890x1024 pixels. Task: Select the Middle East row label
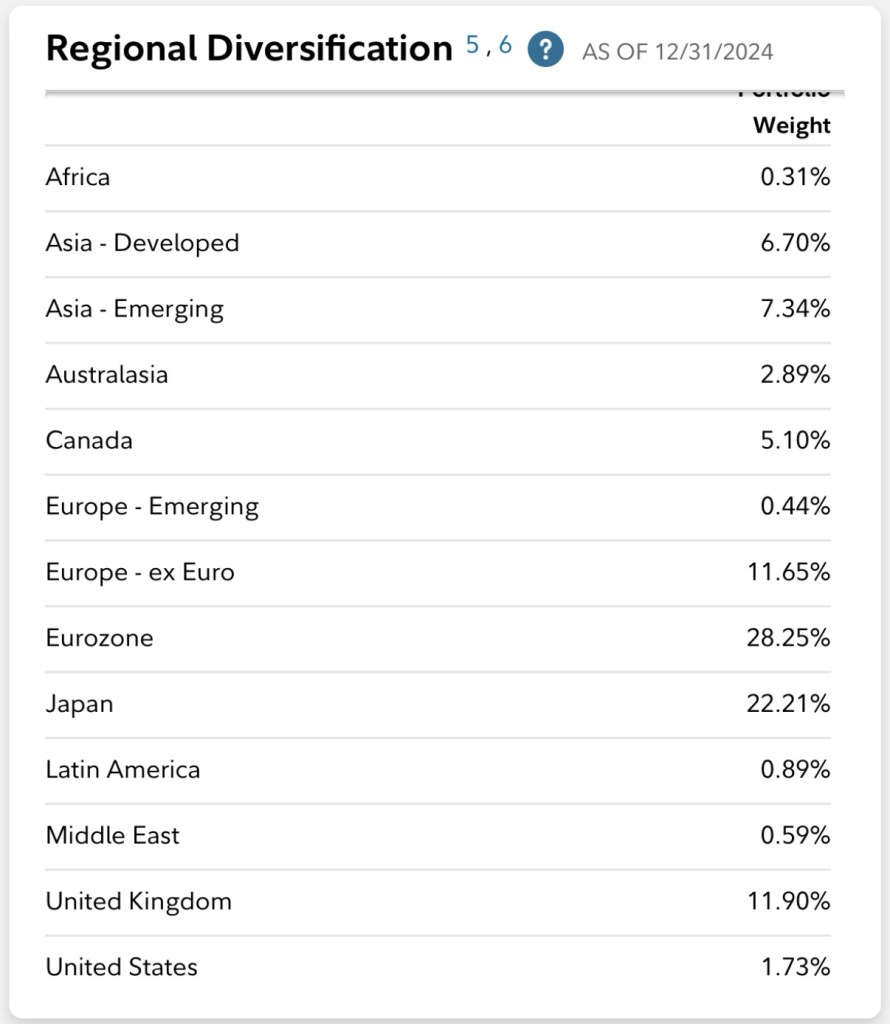tap(113, 835)
